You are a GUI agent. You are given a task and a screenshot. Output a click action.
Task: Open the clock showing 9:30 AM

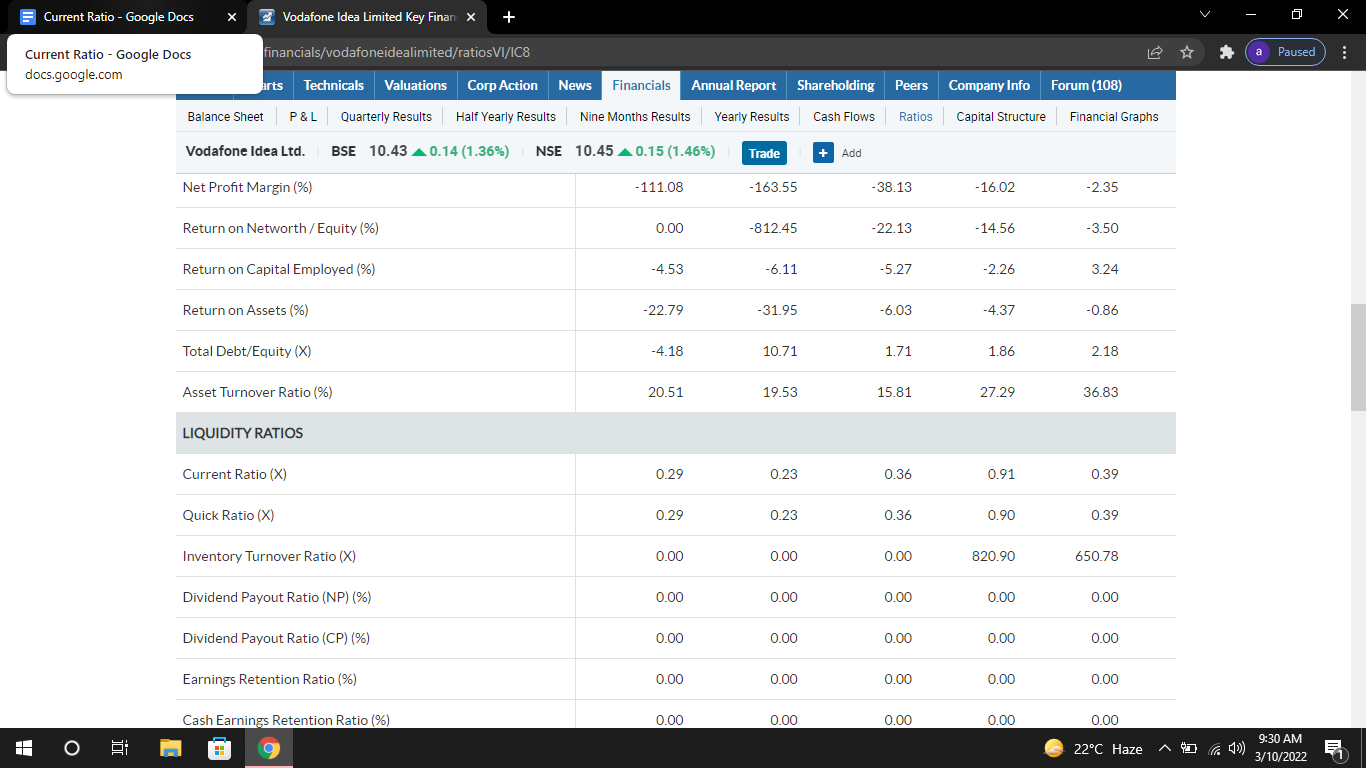[1280, 748]
